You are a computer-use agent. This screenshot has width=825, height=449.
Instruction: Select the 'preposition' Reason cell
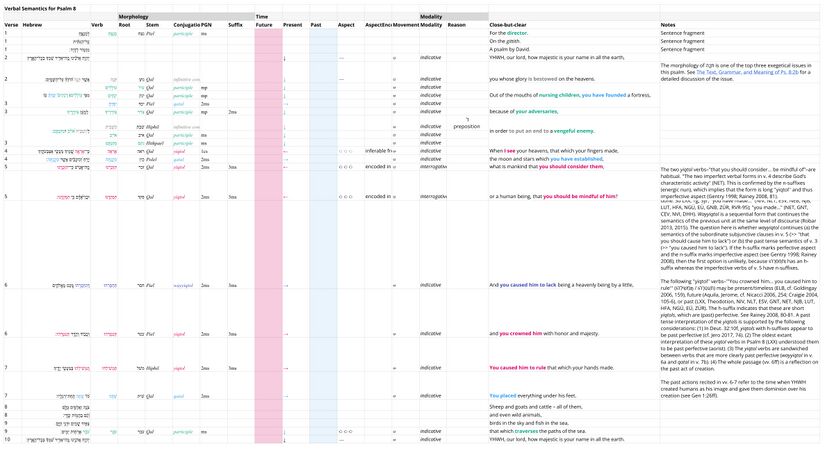tap(467, 127)
